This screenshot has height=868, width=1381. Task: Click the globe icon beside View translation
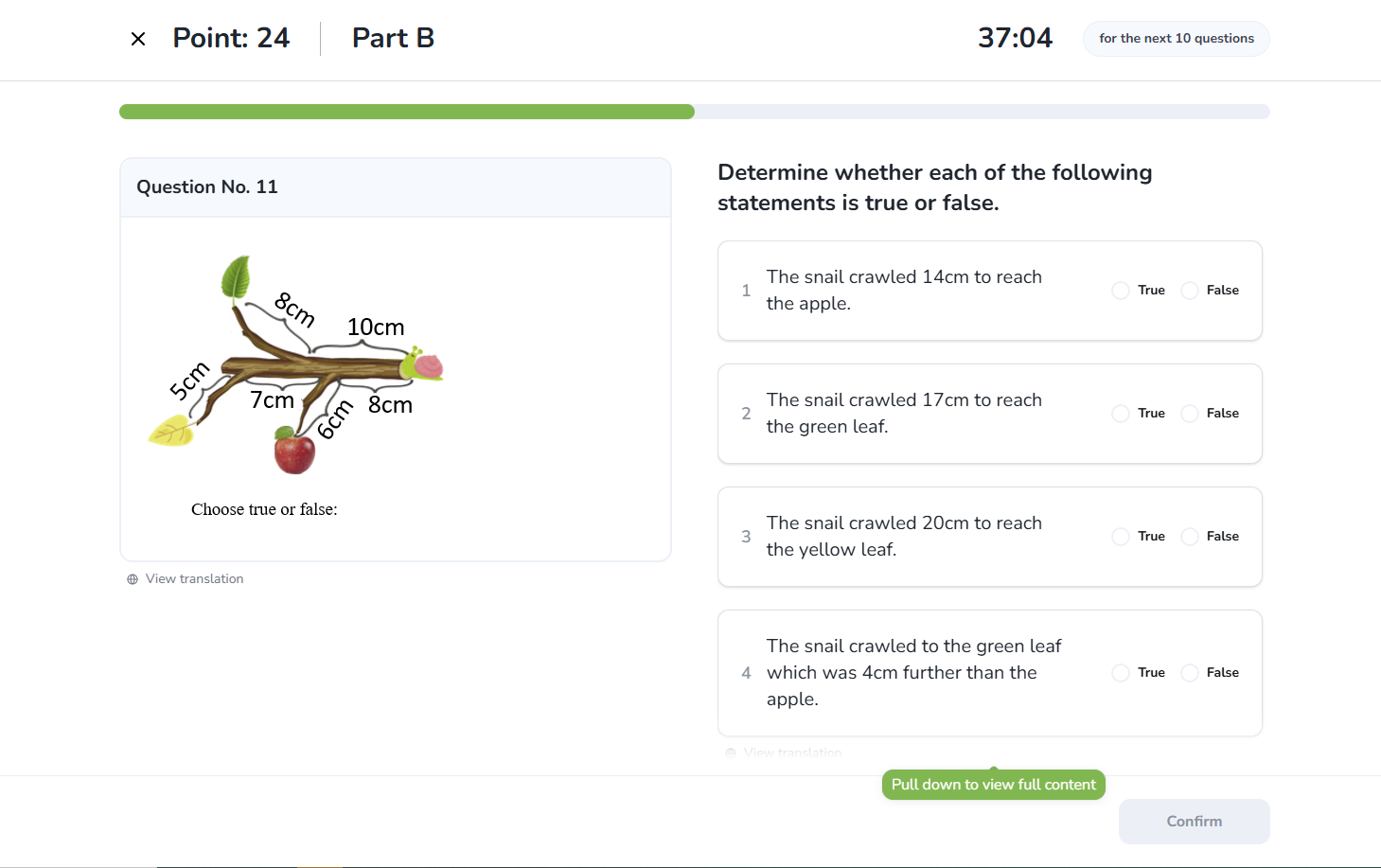pyautogui.click(x=133, y=579)
